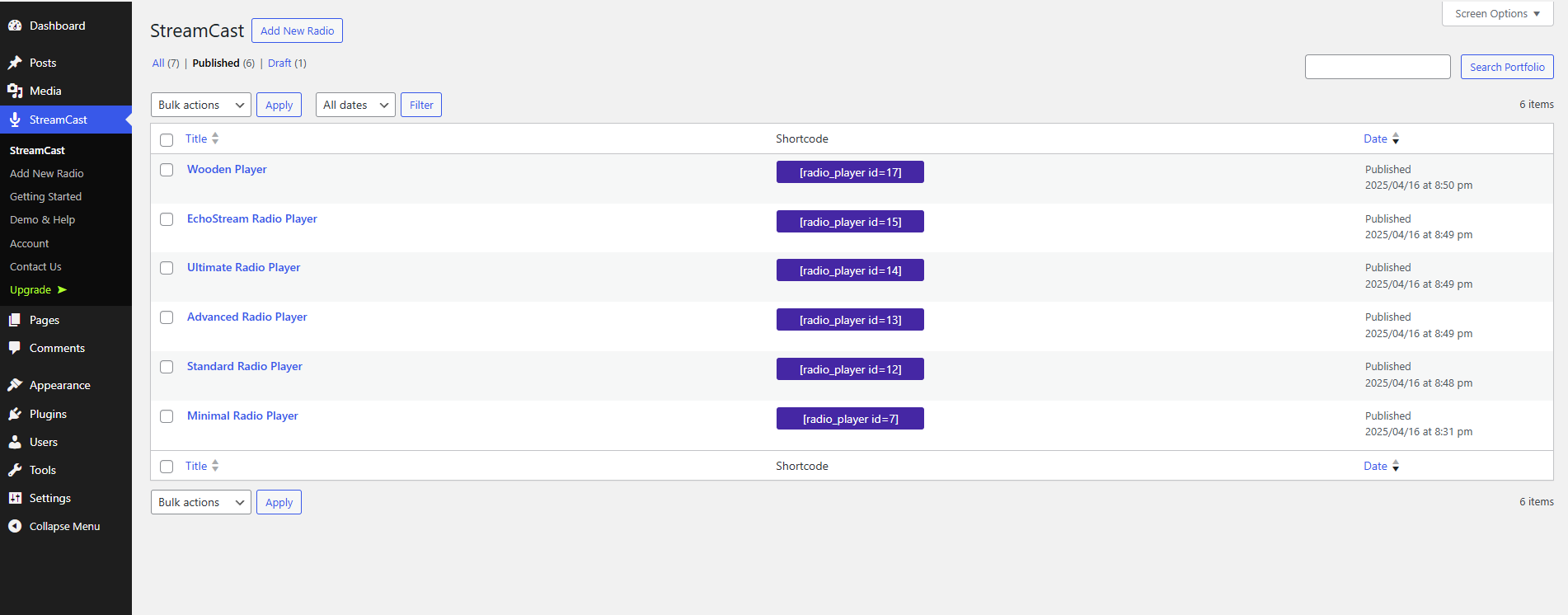Click the [radio_player id=12] shortcode

coord(850,369)
